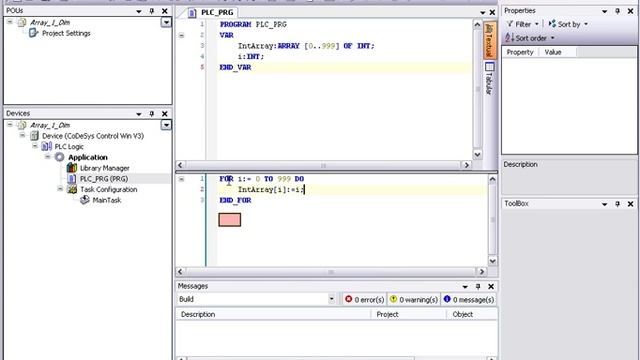The height and width of the screenshot is (360, 640).
Task: Pin the Devices panel
Action: pyautogui.click(x=152, y=113)
